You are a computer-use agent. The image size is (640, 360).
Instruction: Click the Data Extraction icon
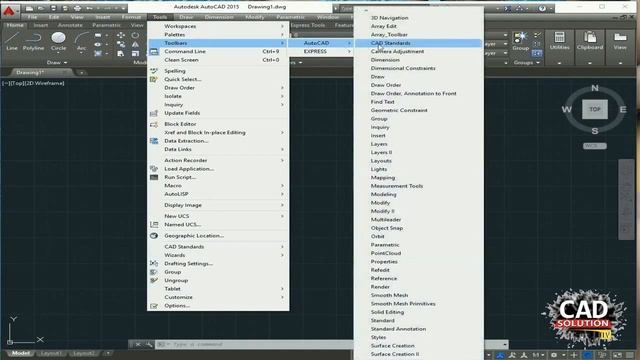coord(154,141)
